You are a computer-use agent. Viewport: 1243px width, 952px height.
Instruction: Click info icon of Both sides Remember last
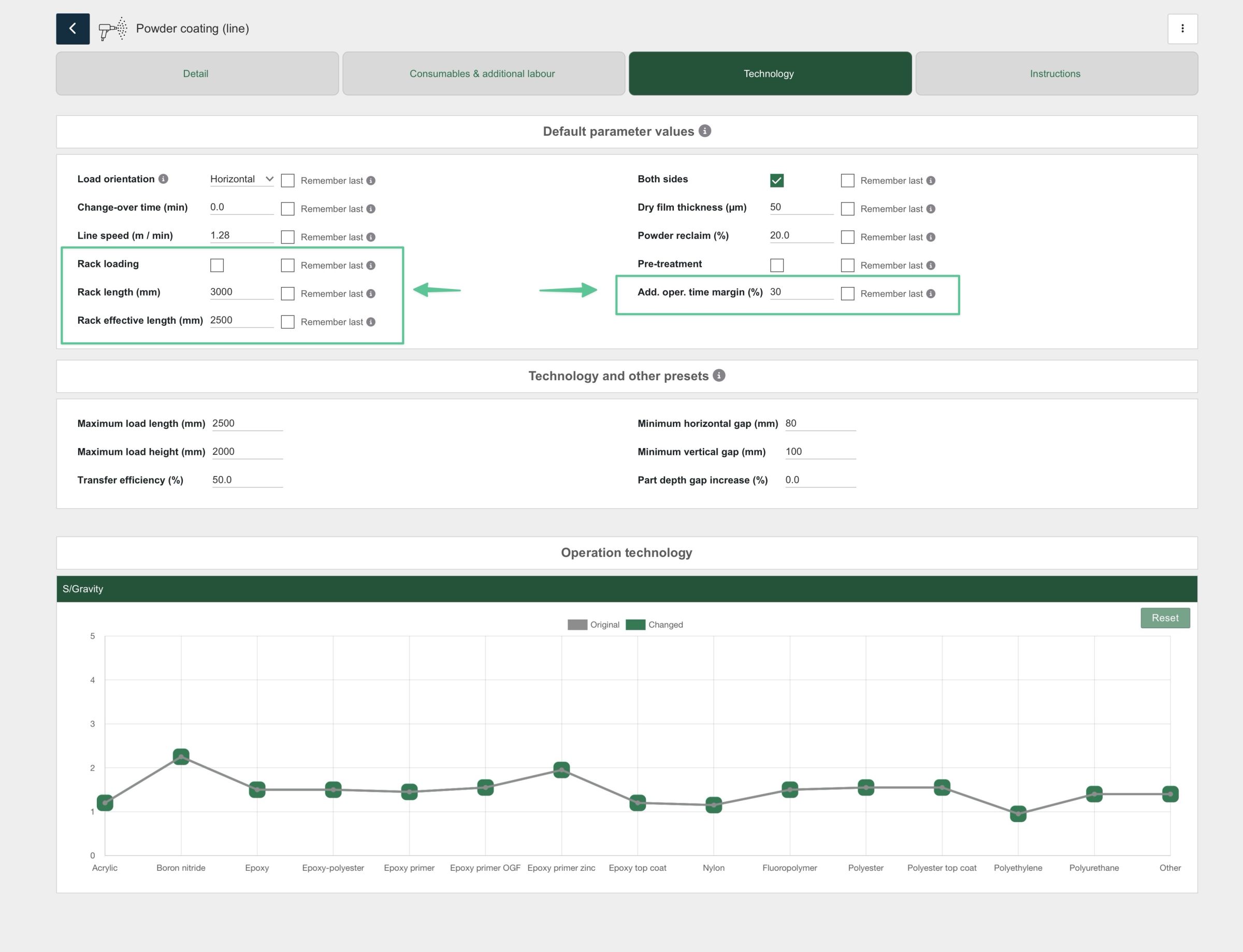[930, 181]
